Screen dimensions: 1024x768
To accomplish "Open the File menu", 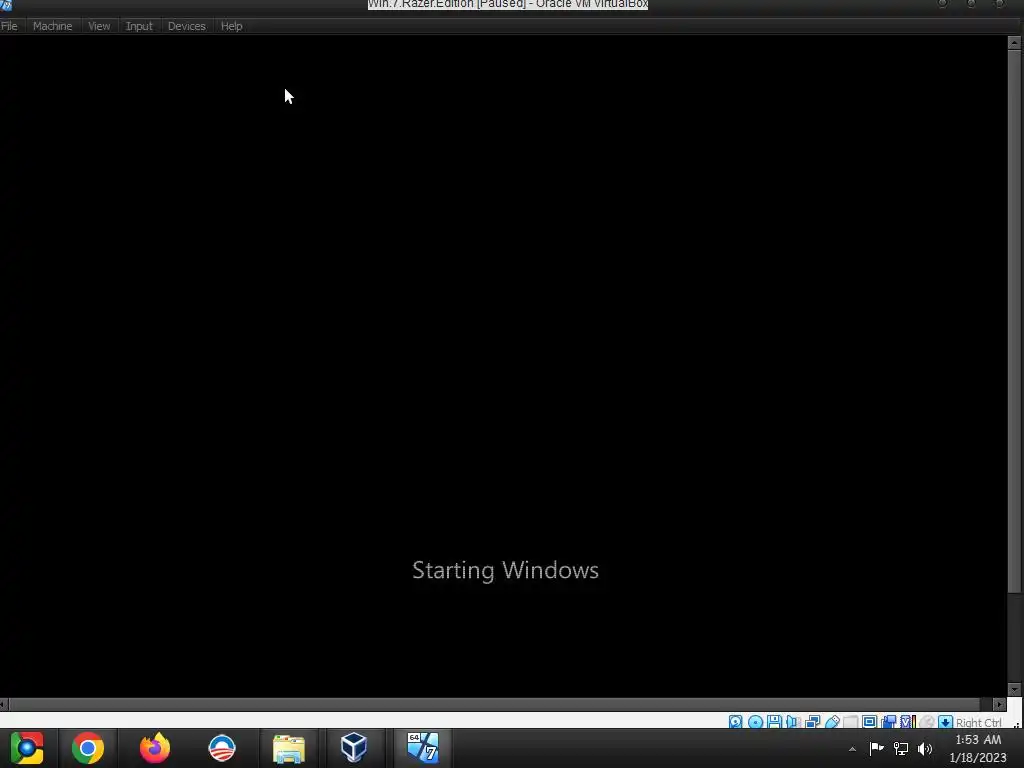I will 9,26.
